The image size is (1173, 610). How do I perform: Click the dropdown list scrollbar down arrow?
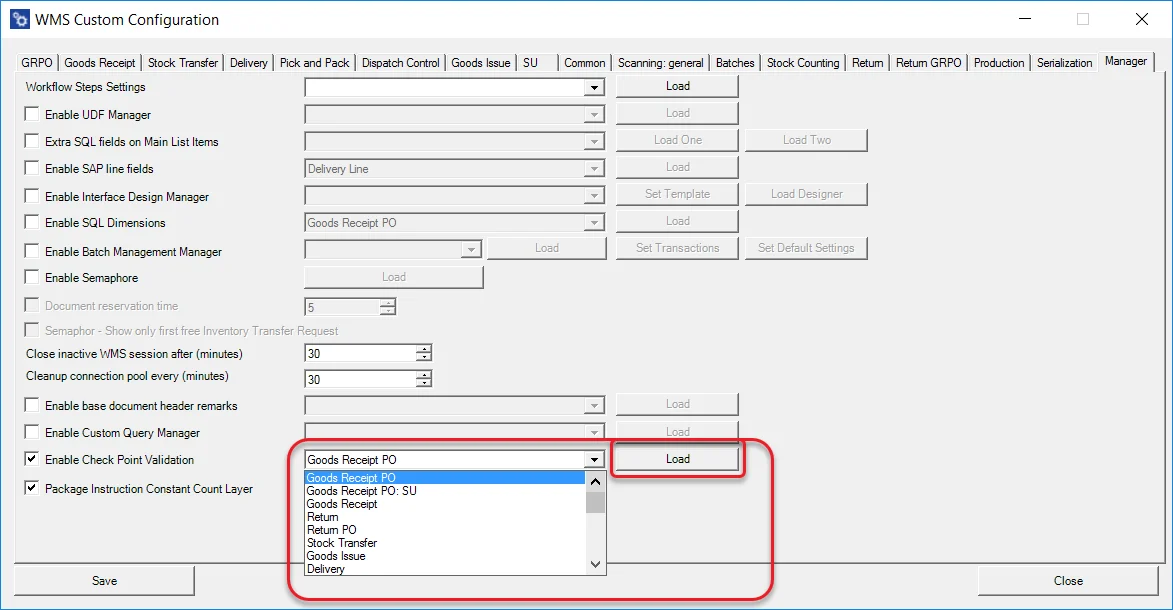(594, 564)
